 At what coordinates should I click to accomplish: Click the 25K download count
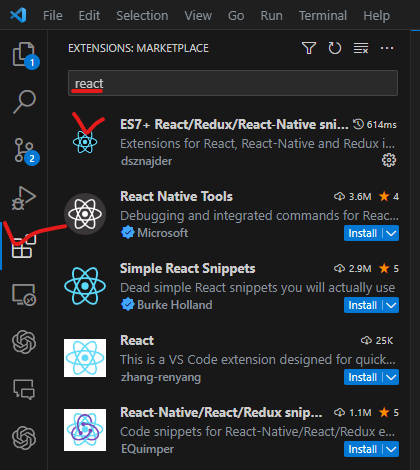[377, 341]
